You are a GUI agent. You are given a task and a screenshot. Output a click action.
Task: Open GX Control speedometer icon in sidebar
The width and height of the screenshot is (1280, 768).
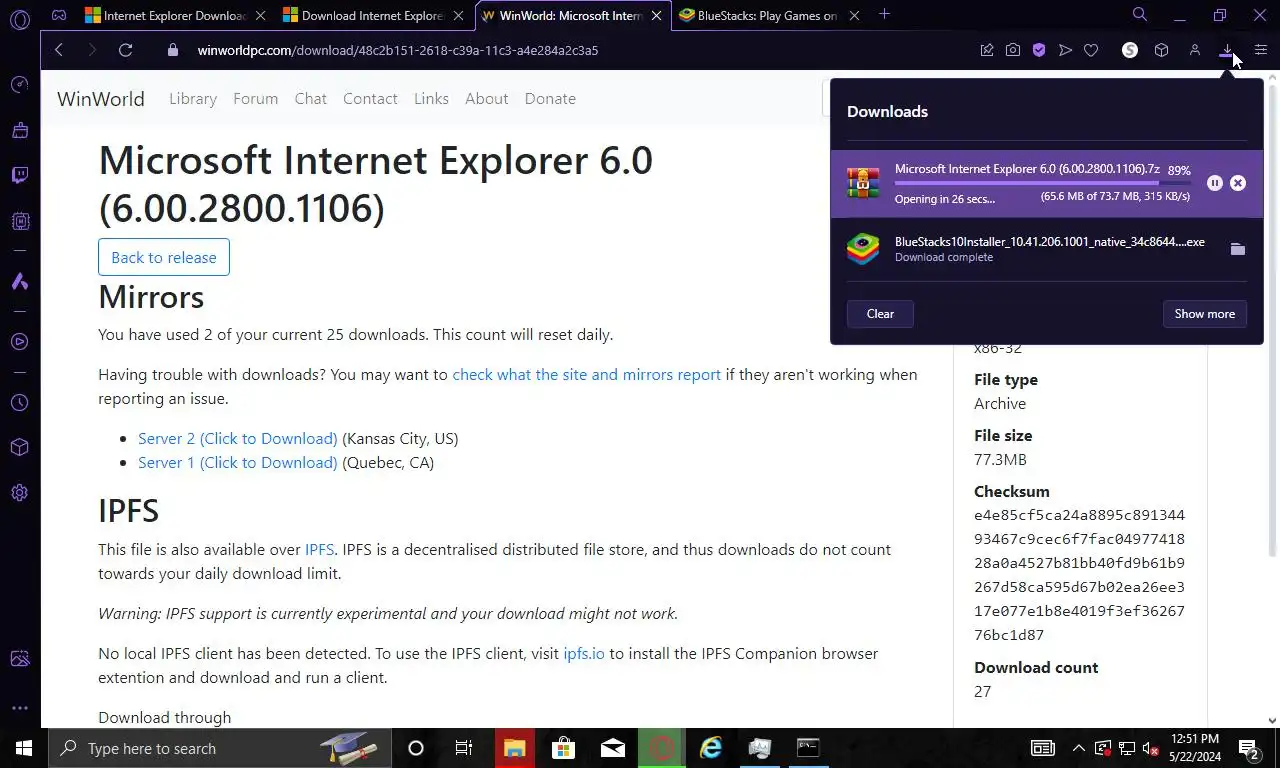click(x=20, y=85)
